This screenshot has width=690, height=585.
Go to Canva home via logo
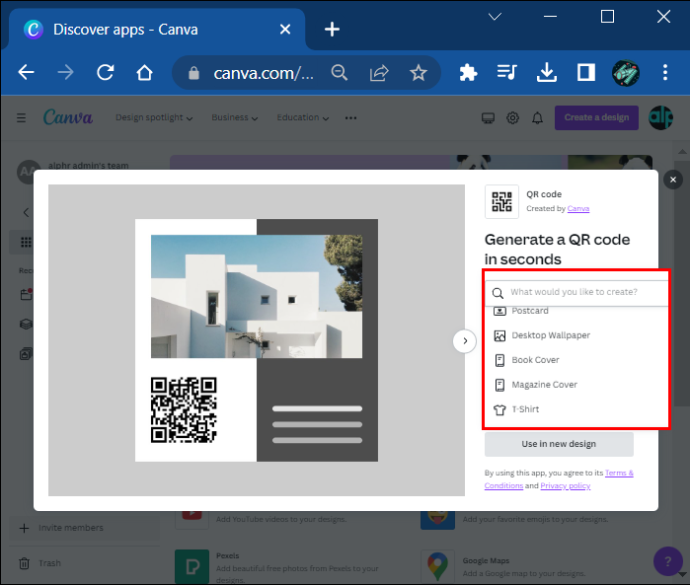(x=68, y=118)
